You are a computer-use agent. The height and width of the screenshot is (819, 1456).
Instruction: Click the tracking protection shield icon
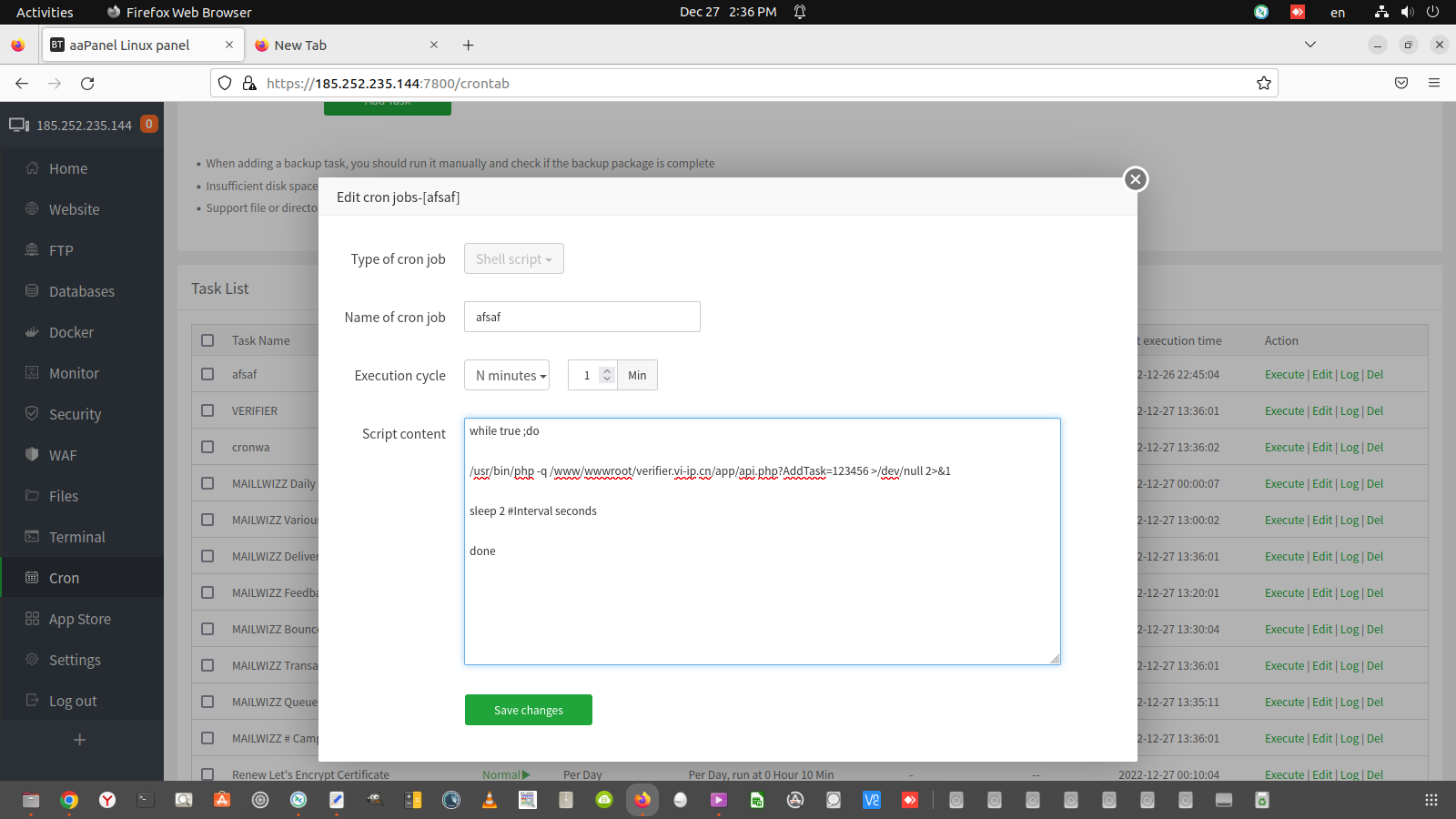[x=225, y=83]
